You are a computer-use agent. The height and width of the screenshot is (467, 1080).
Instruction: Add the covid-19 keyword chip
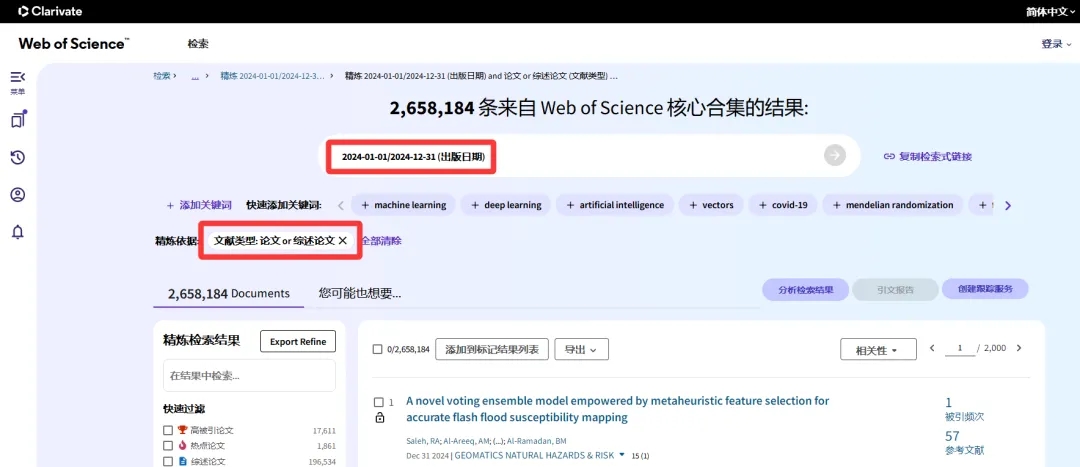point(783,205)
